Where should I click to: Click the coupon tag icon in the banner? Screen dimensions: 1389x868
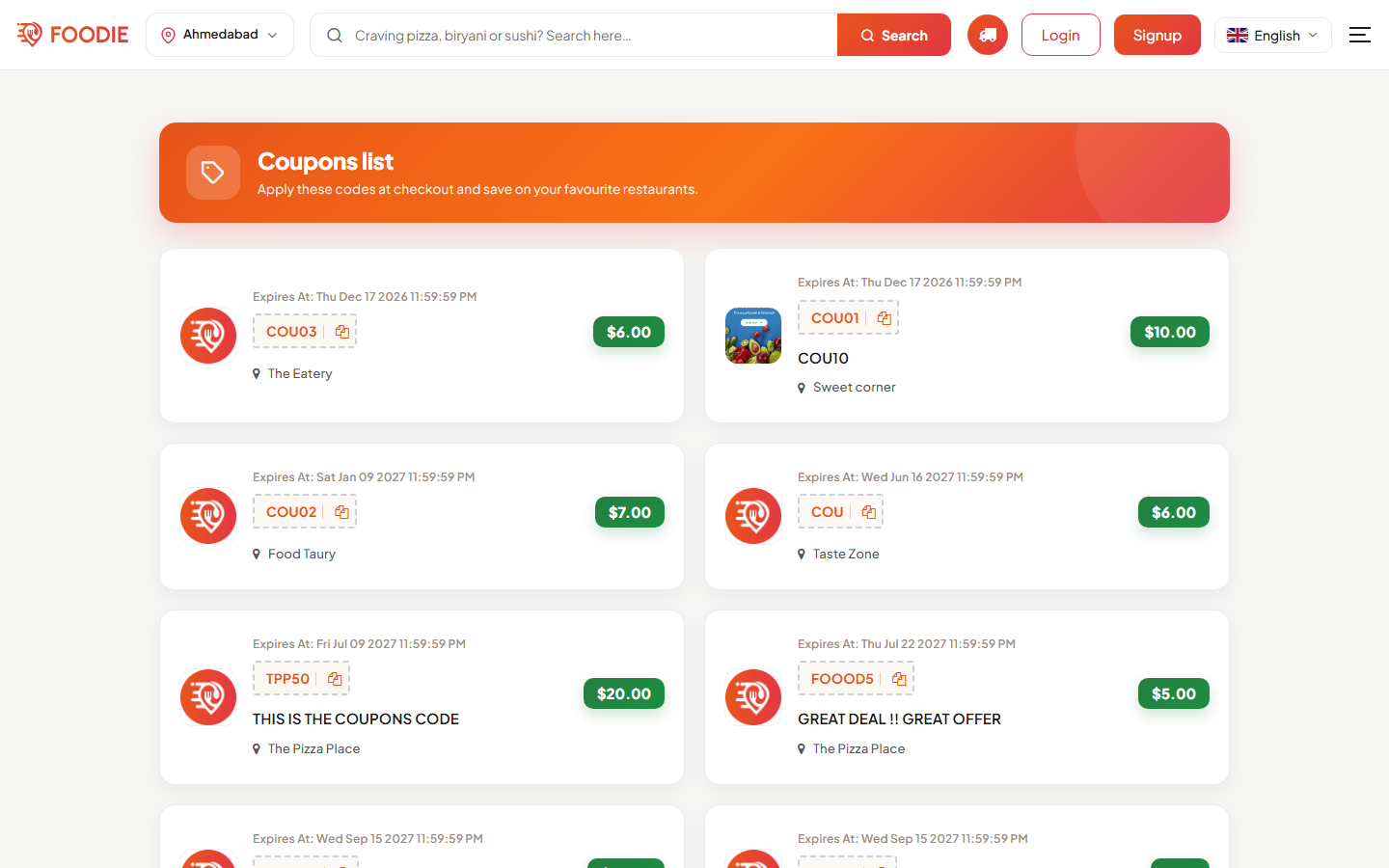point(213,173)
